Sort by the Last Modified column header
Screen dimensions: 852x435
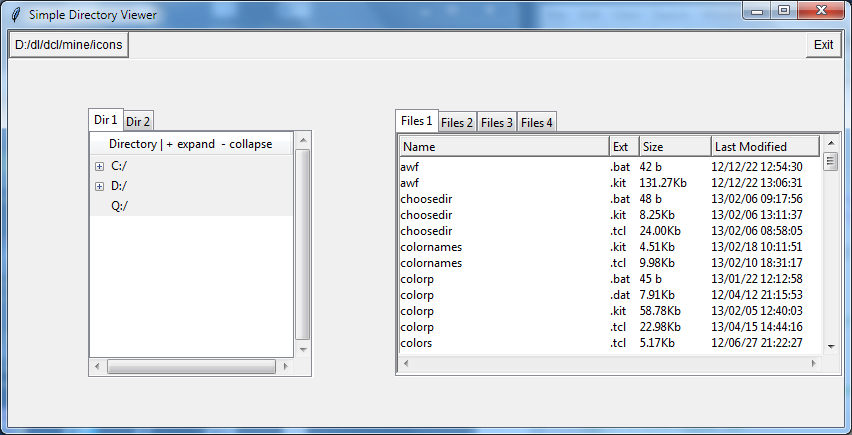tap(765, 147)
